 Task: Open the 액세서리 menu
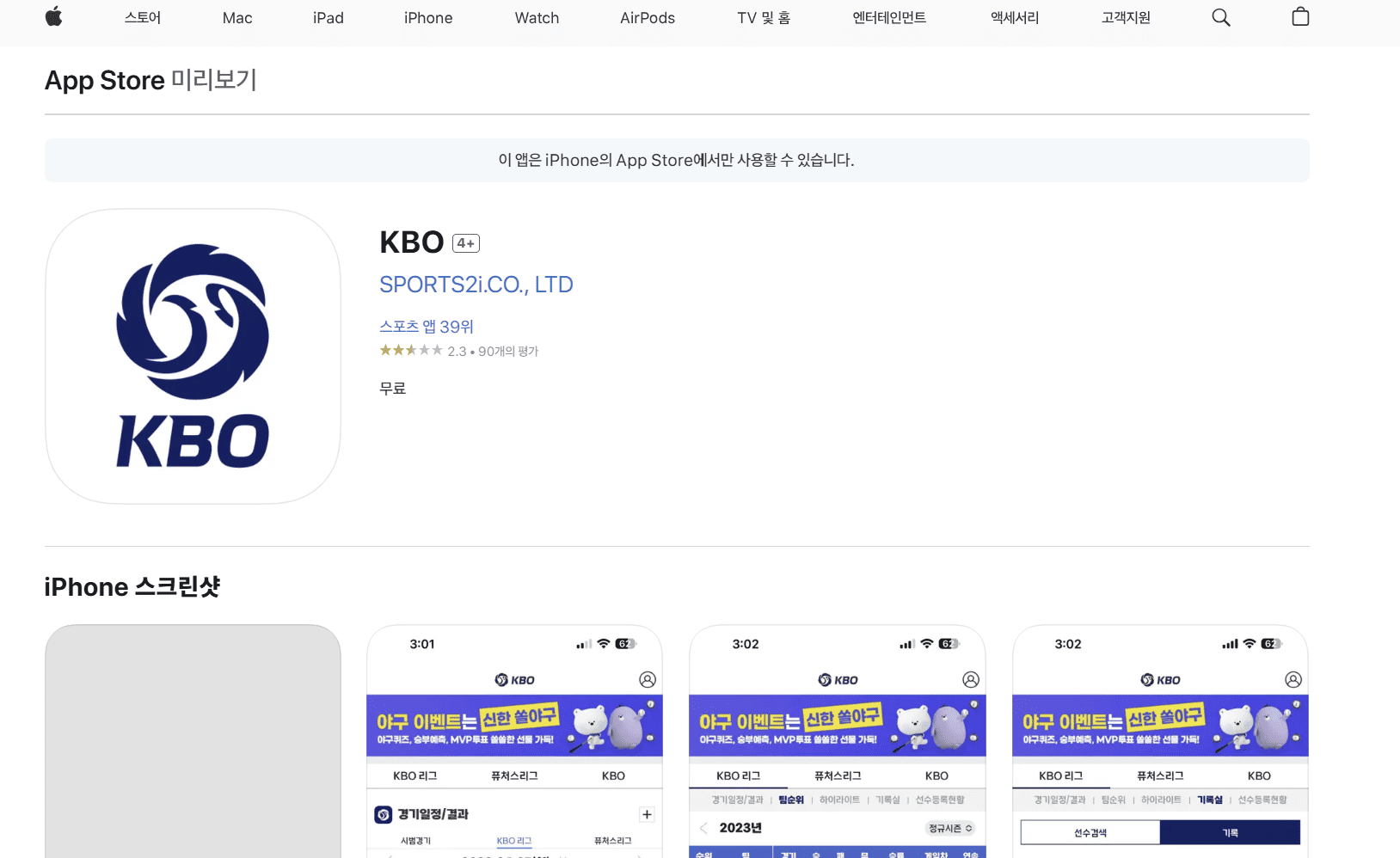[1015, 17]
